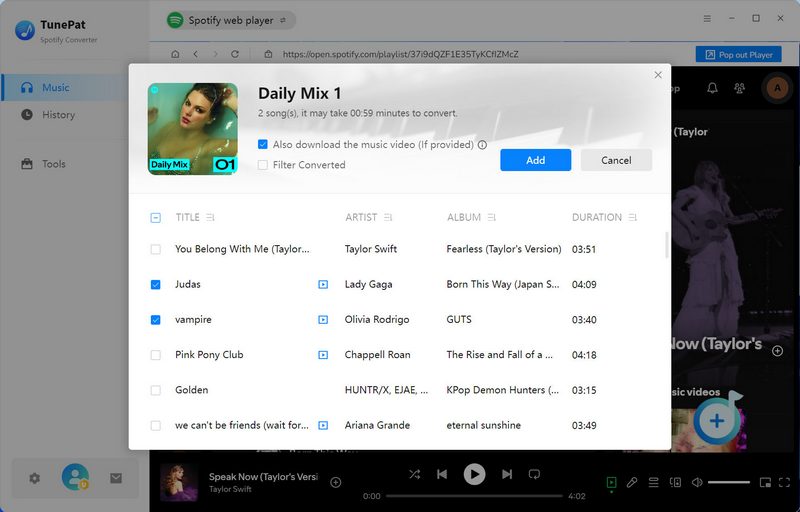800x512 pixels.
Task: Open lyrics microphone icon in the player
Action: point(632,482)
